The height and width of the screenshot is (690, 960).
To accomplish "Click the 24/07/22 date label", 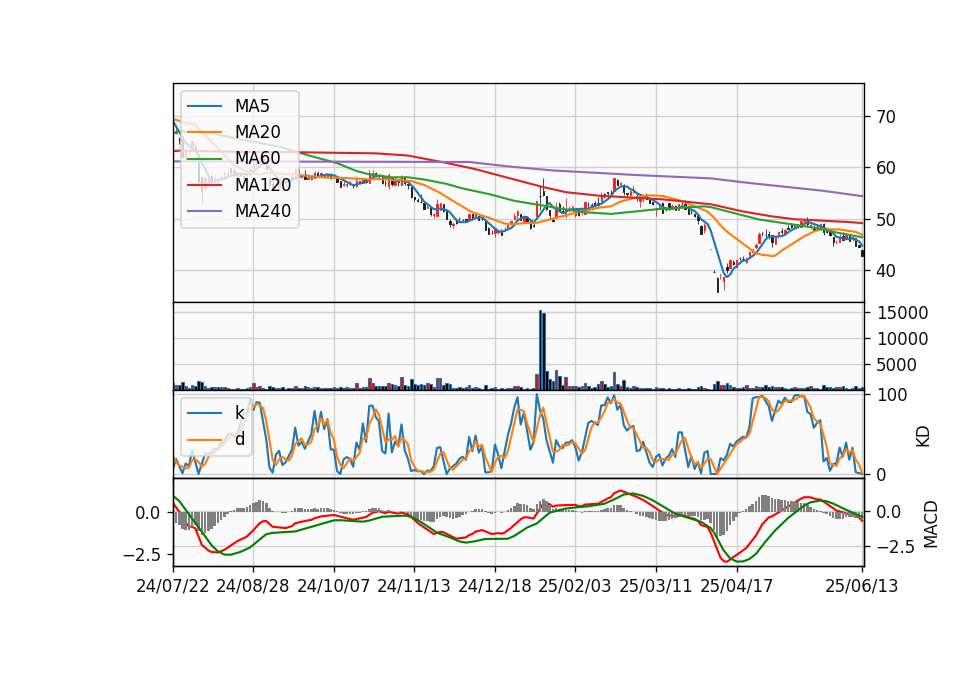I will pyautogui.click(x=173, y=586).
